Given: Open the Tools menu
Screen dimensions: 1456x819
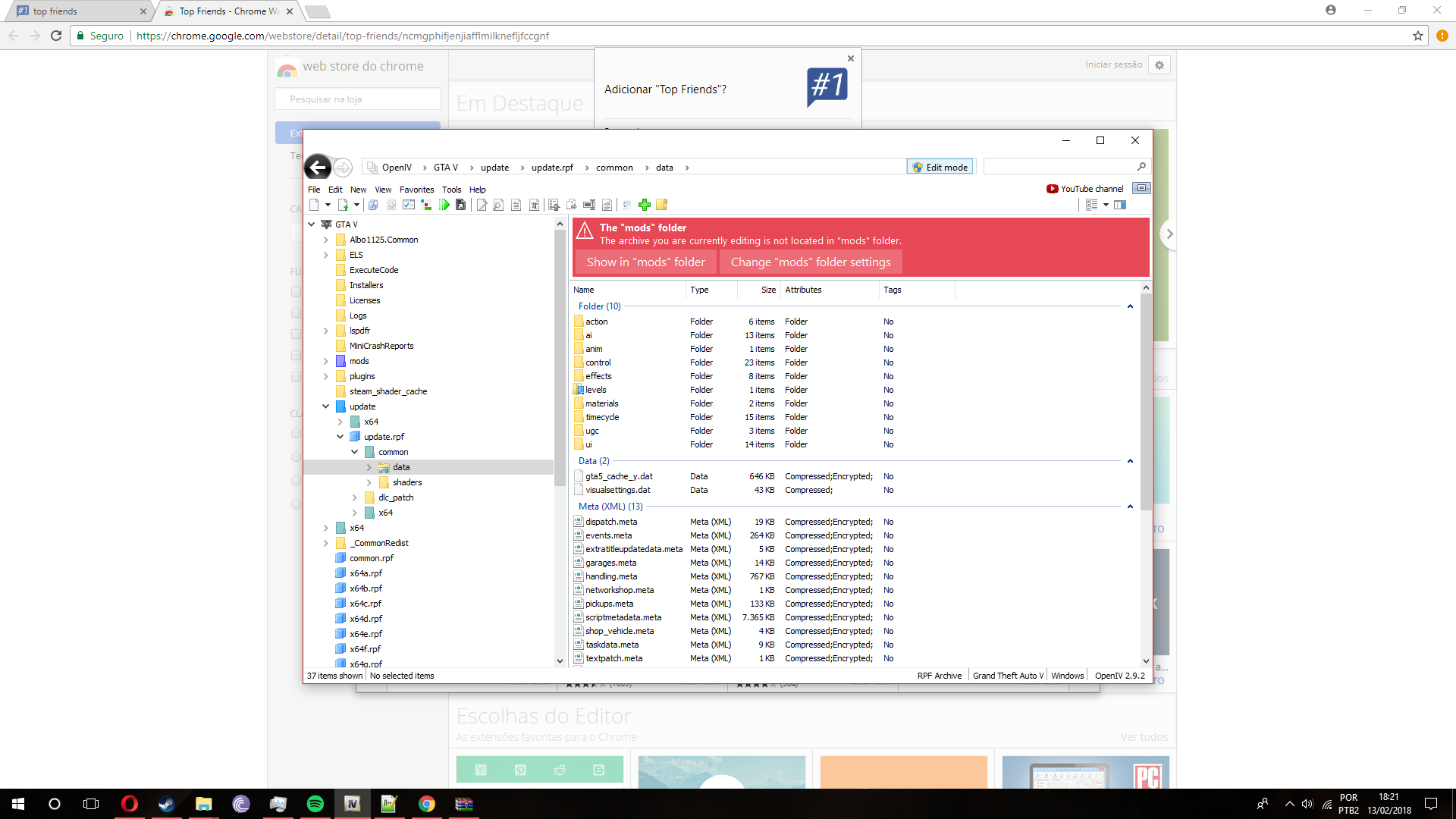Looking at the screenshot, I should pyautogui.click(x=451, y=190).
